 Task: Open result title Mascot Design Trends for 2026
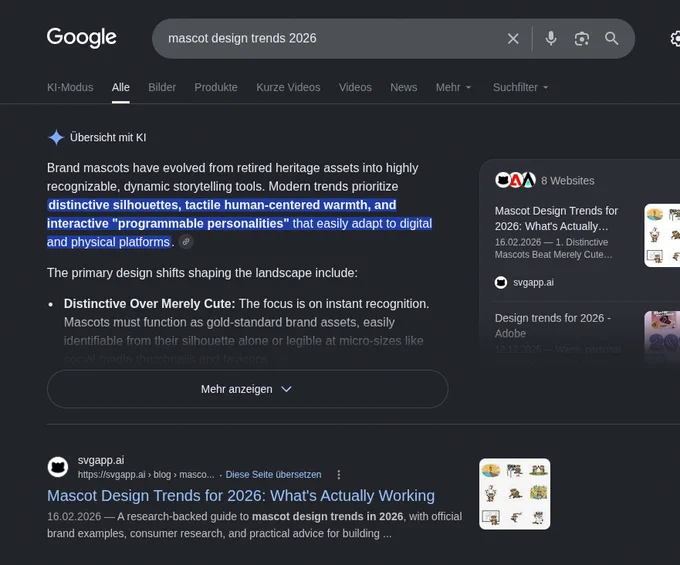(241, 496)
